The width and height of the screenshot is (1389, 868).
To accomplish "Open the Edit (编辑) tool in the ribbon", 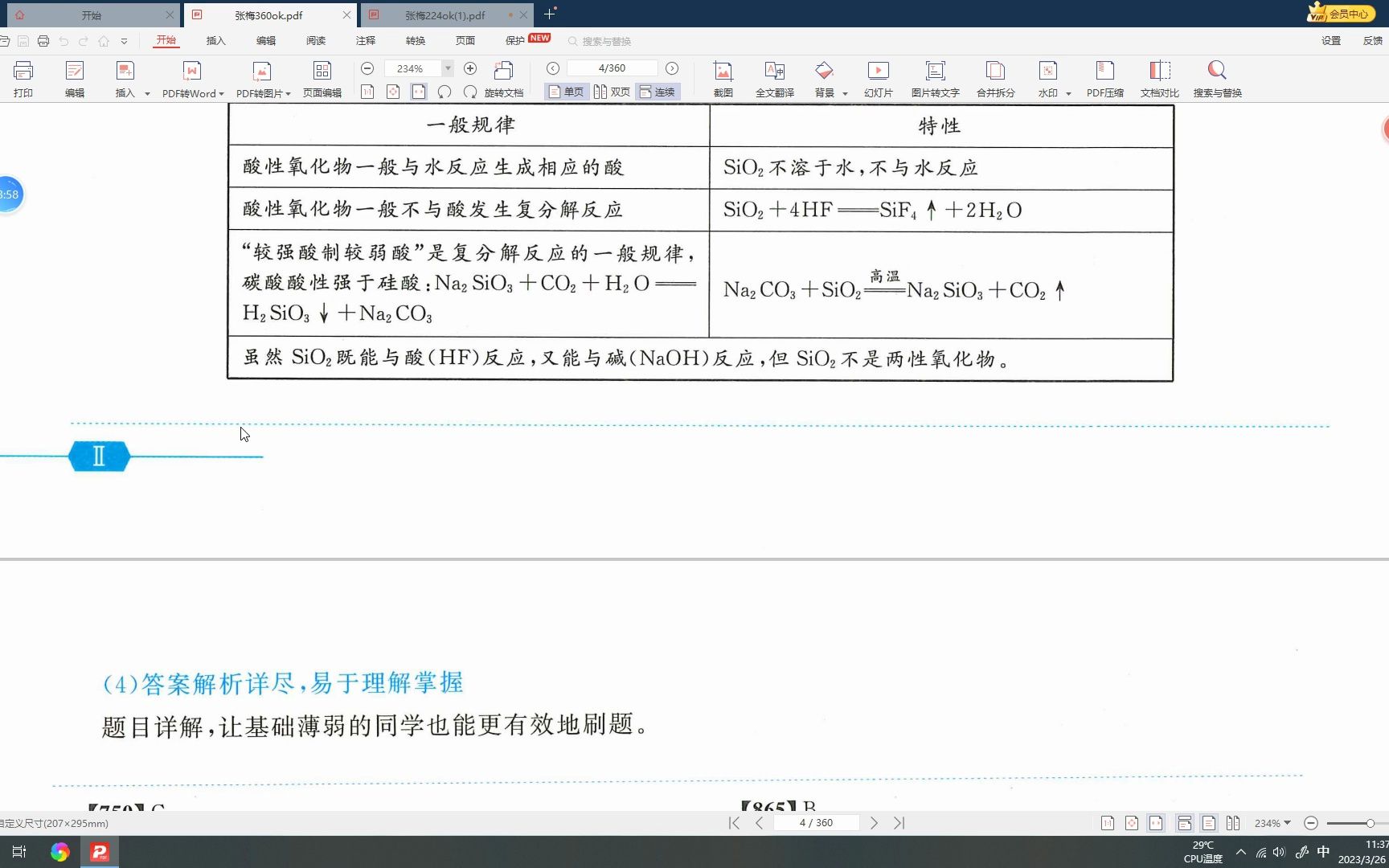I will click(x=75, y=79).
